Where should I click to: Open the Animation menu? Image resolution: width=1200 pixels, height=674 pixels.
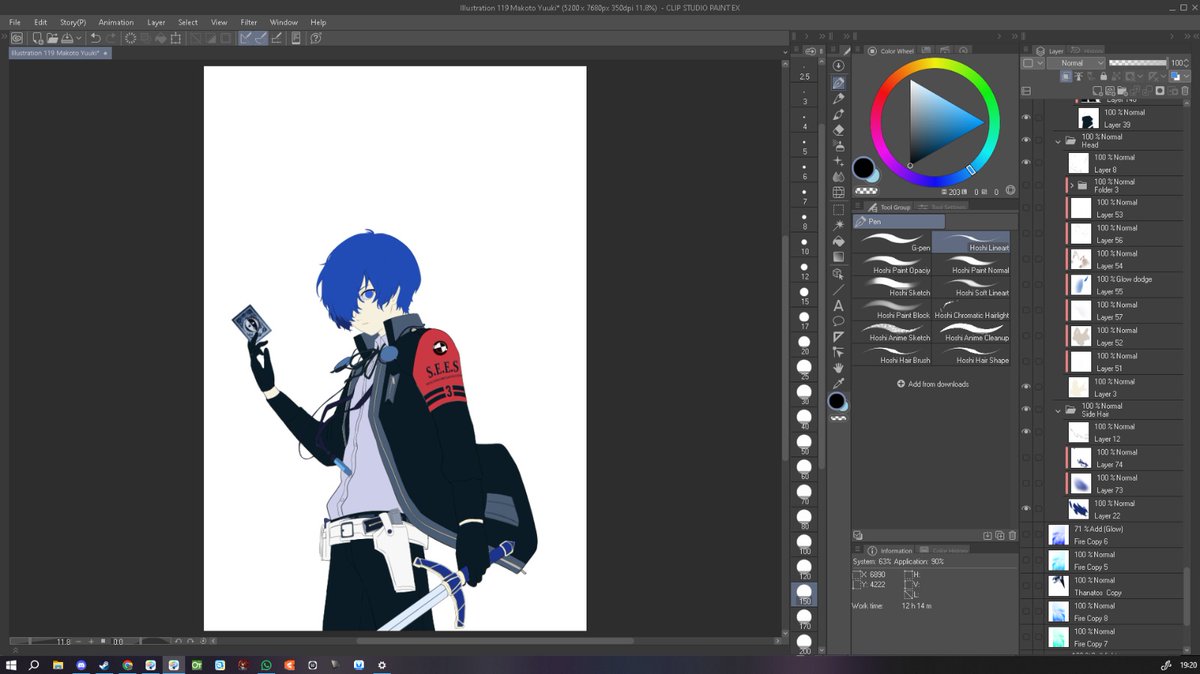click(x=116, y=22)
